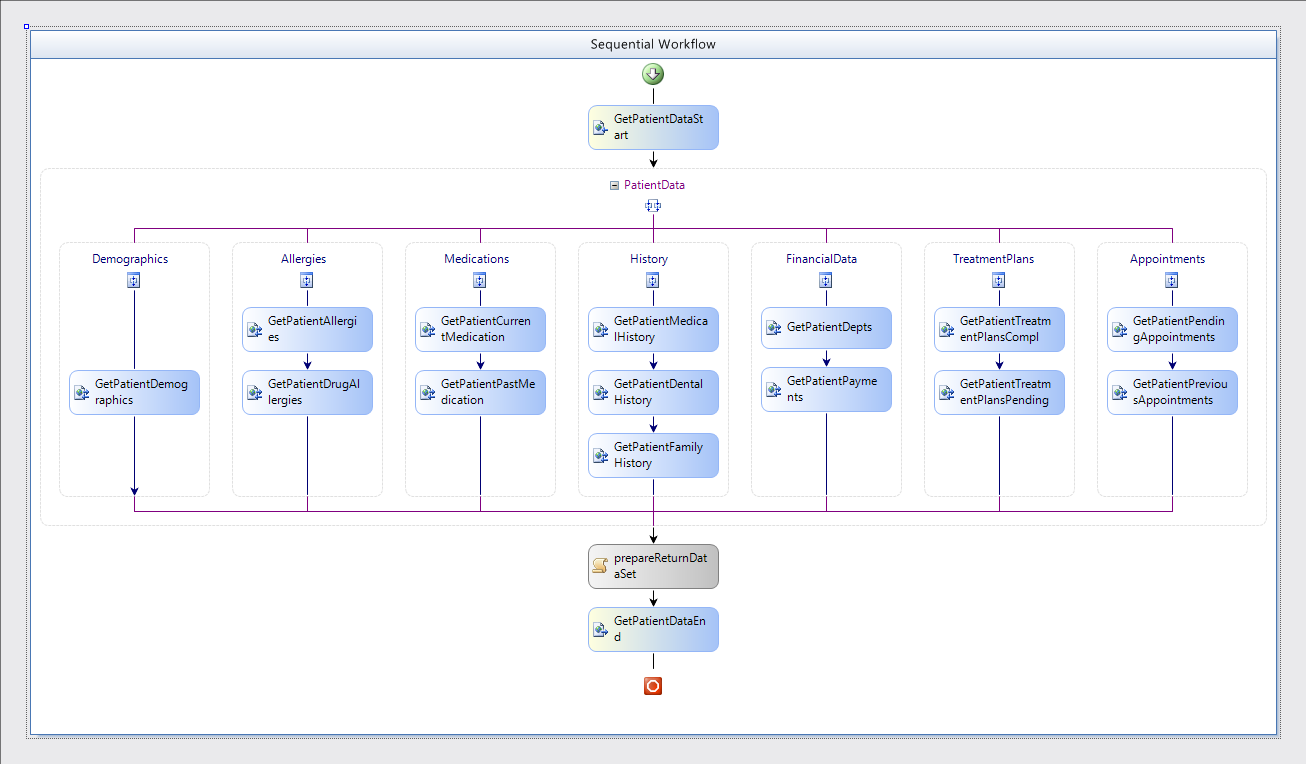Click the PatientData activity name

click(655, 185)
